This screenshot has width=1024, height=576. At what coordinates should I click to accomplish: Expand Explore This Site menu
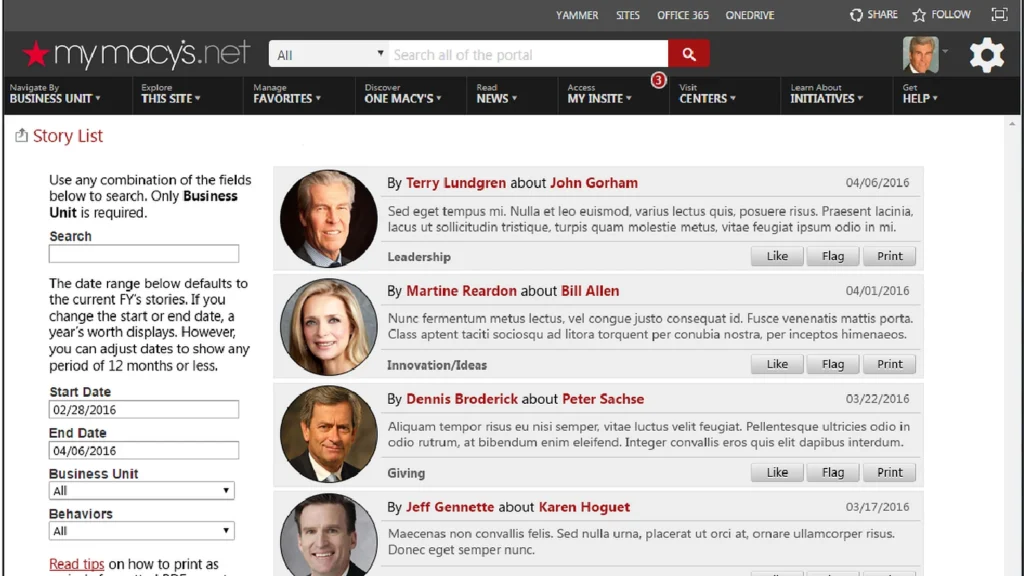(170, 94)
